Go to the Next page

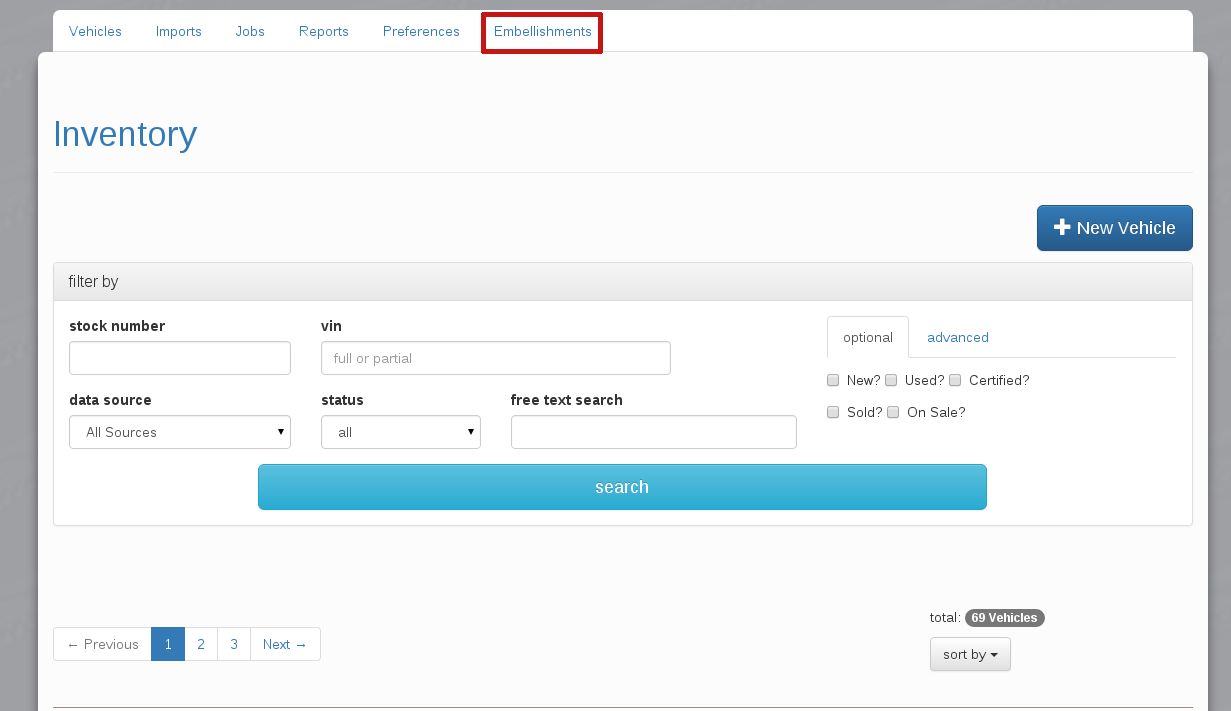pos(285,644)
